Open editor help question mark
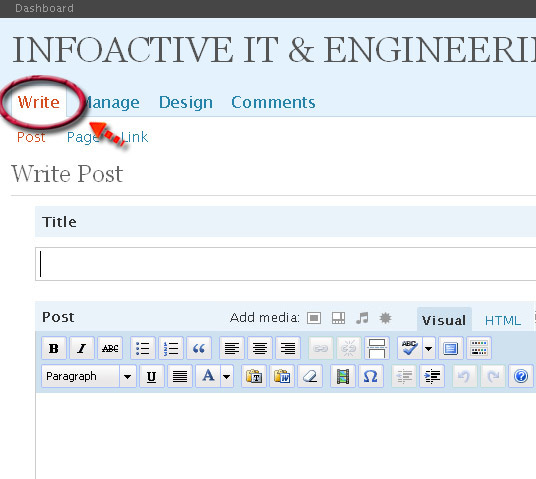536x479 pixels. [521, 376]
